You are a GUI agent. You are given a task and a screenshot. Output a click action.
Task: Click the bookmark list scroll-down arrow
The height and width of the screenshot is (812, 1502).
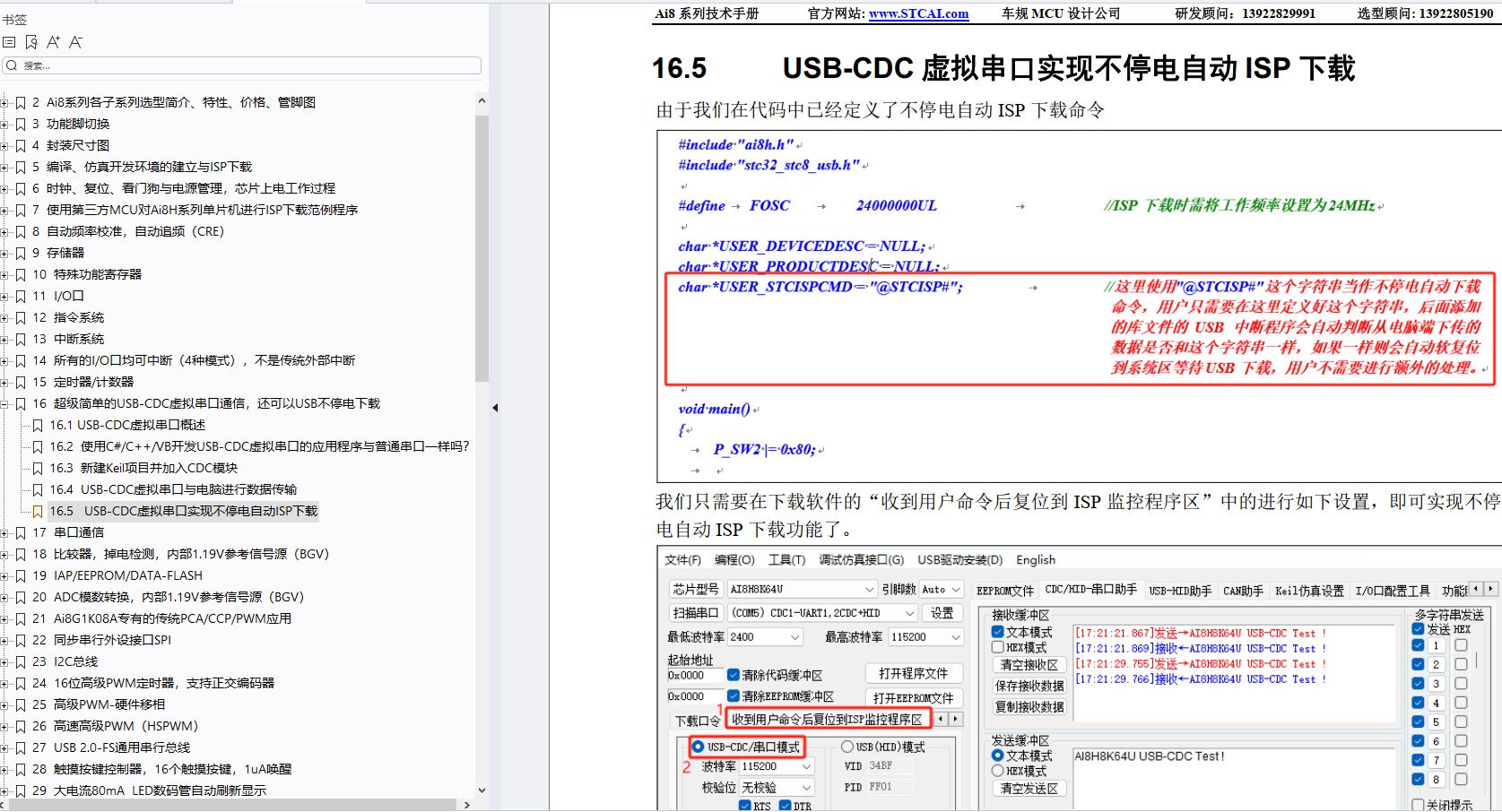tap(482, 790)
